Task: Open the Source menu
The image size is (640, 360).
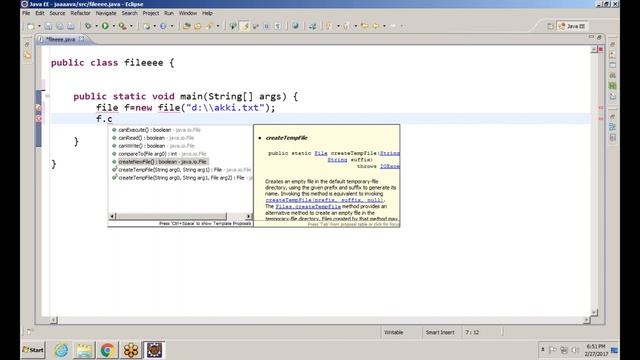Action: click(x=57, y=13)
